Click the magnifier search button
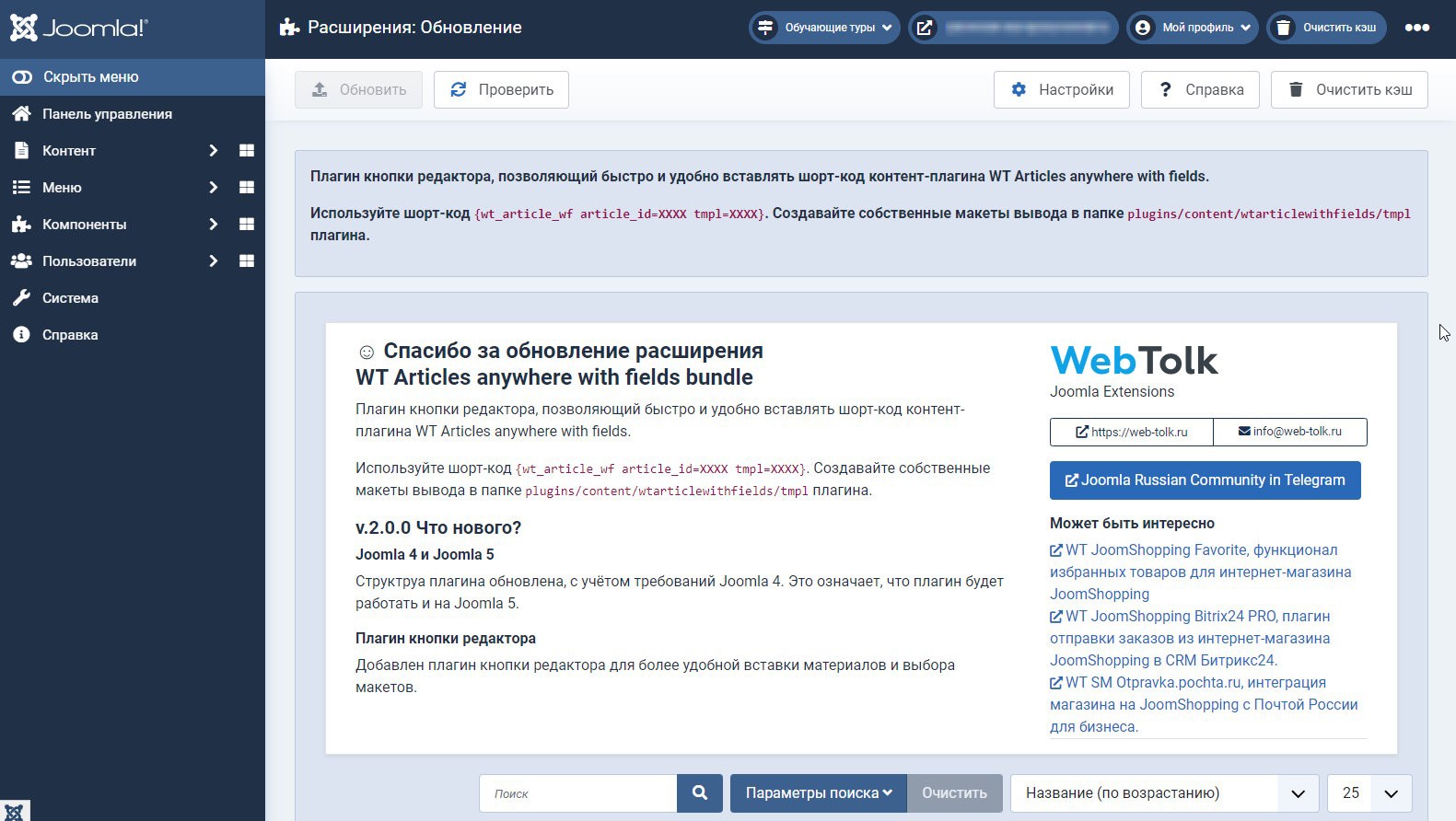The height and width of the screenshot is (821, 1456). click(x=699, y=792)
